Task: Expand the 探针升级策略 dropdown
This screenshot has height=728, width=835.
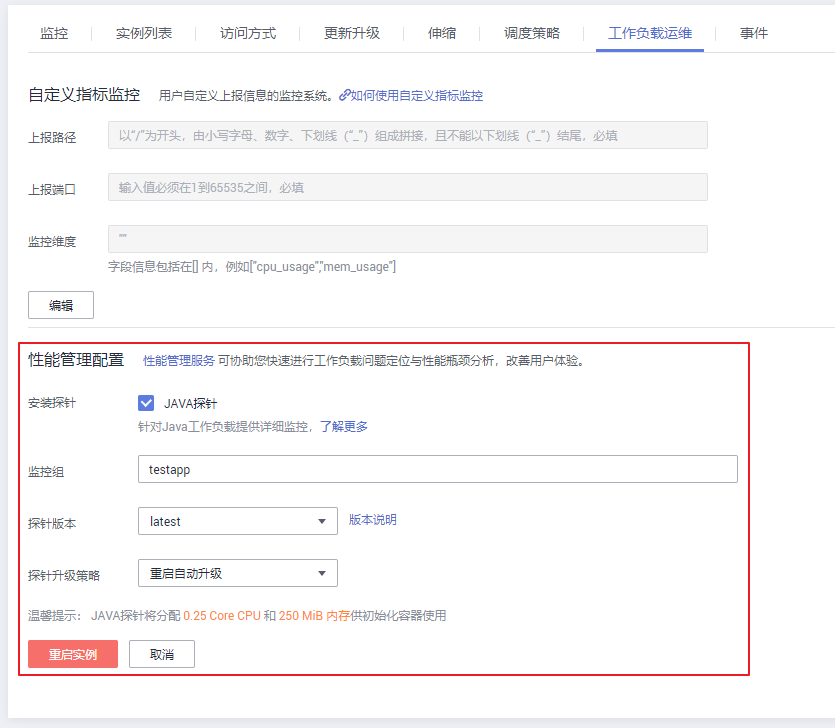Action: [x=237, y=573]
